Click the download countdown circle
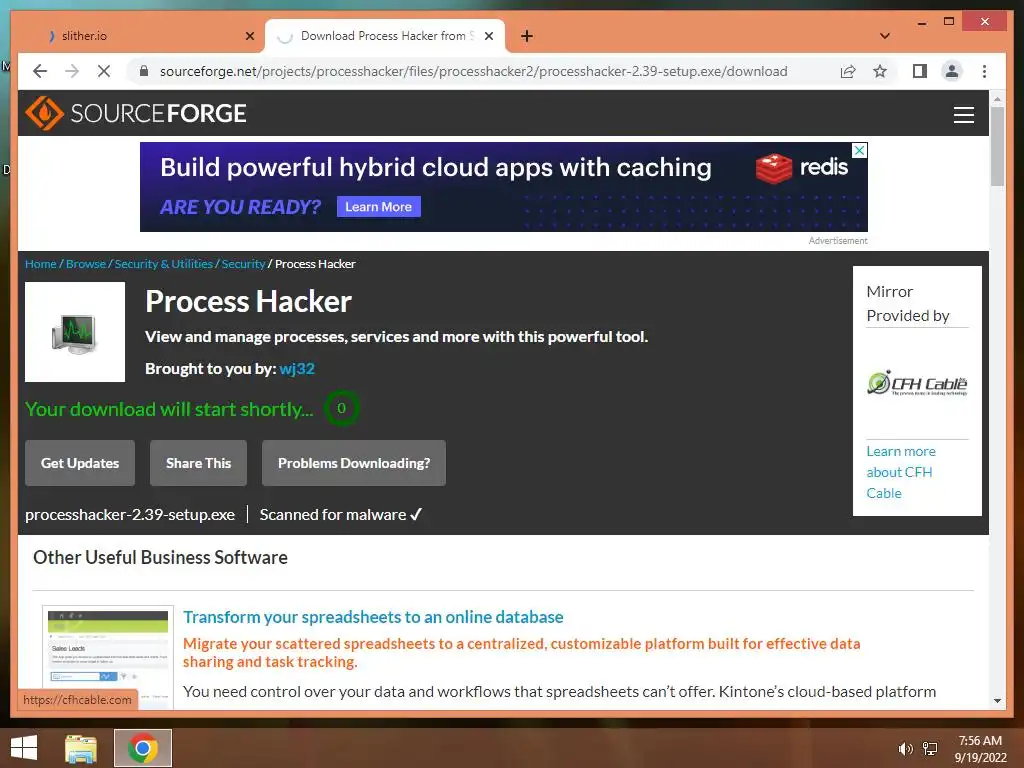Image resolution: width=1024 pixels, height=768 pixels. pyautogui.click(x=341, y=408)
